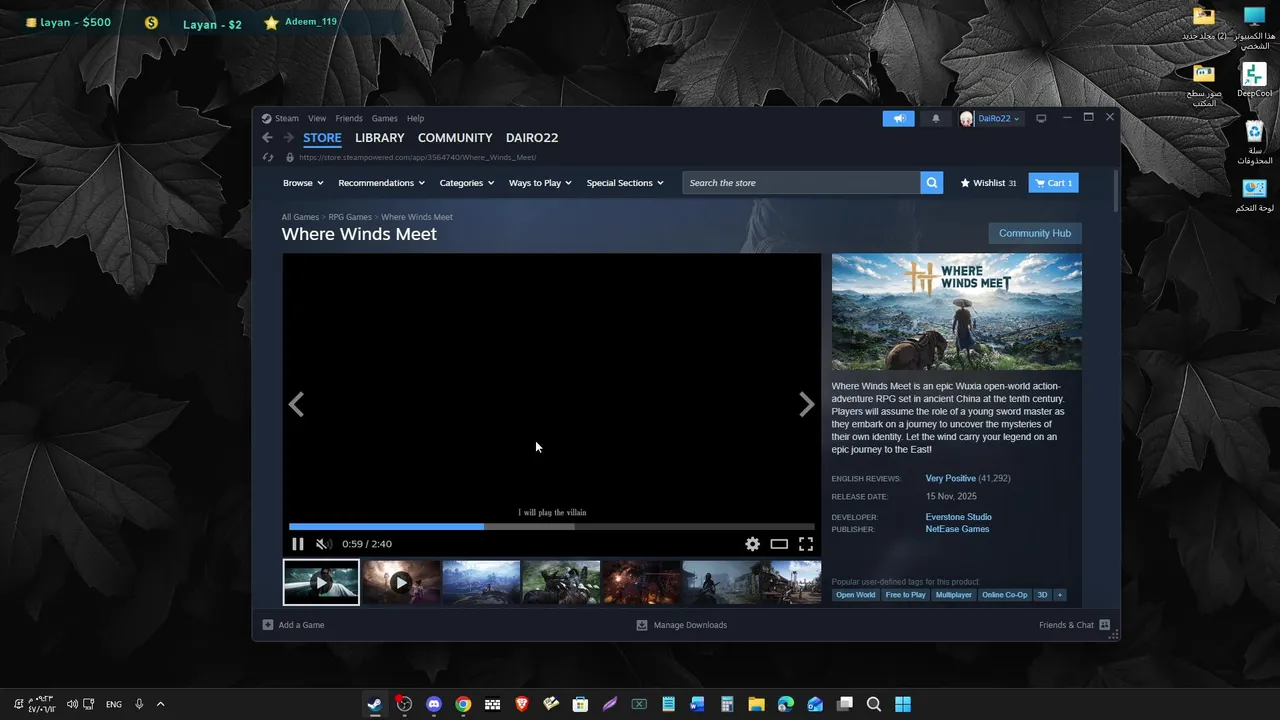Click the Steam forward navigation arrow
The height and width of the screenshot is (720, 1280).
coord(288,138)
